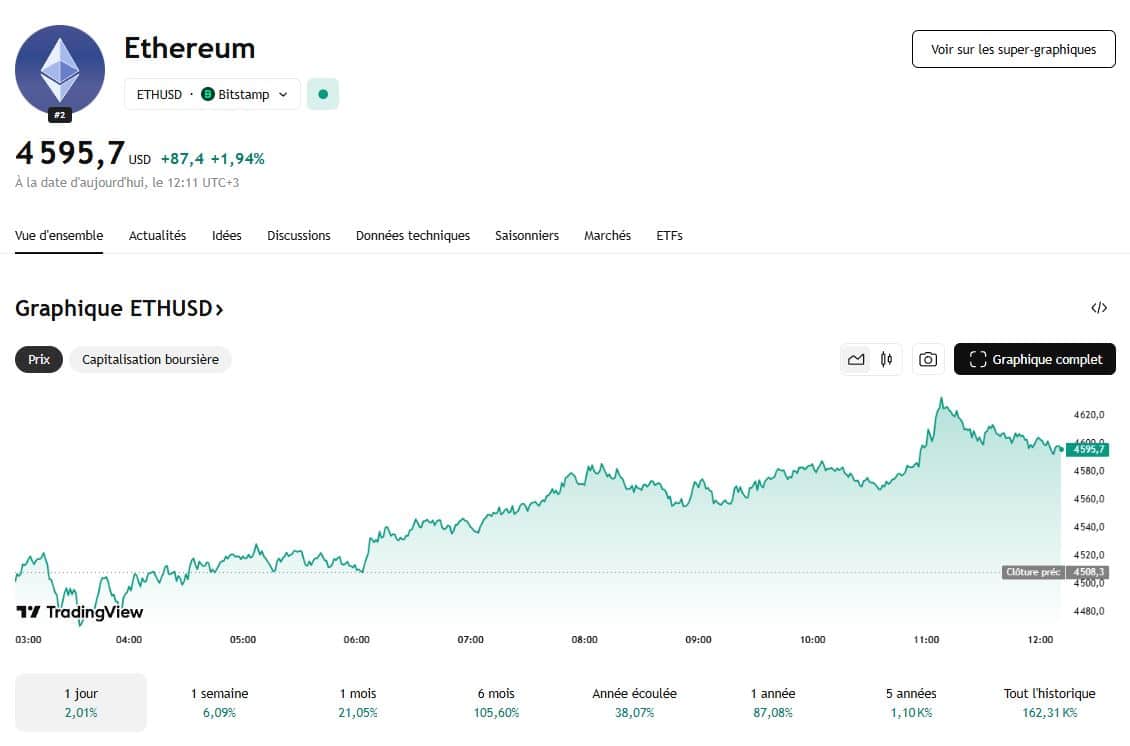Screen dimensions: 1130x746
Task: Select the '5 années' time range
Action: [911, 703]
